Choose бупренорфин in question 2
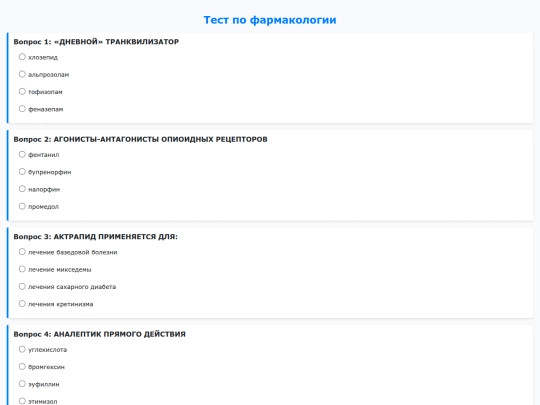Screen dimensions: 540x405 tap(22, 172)
